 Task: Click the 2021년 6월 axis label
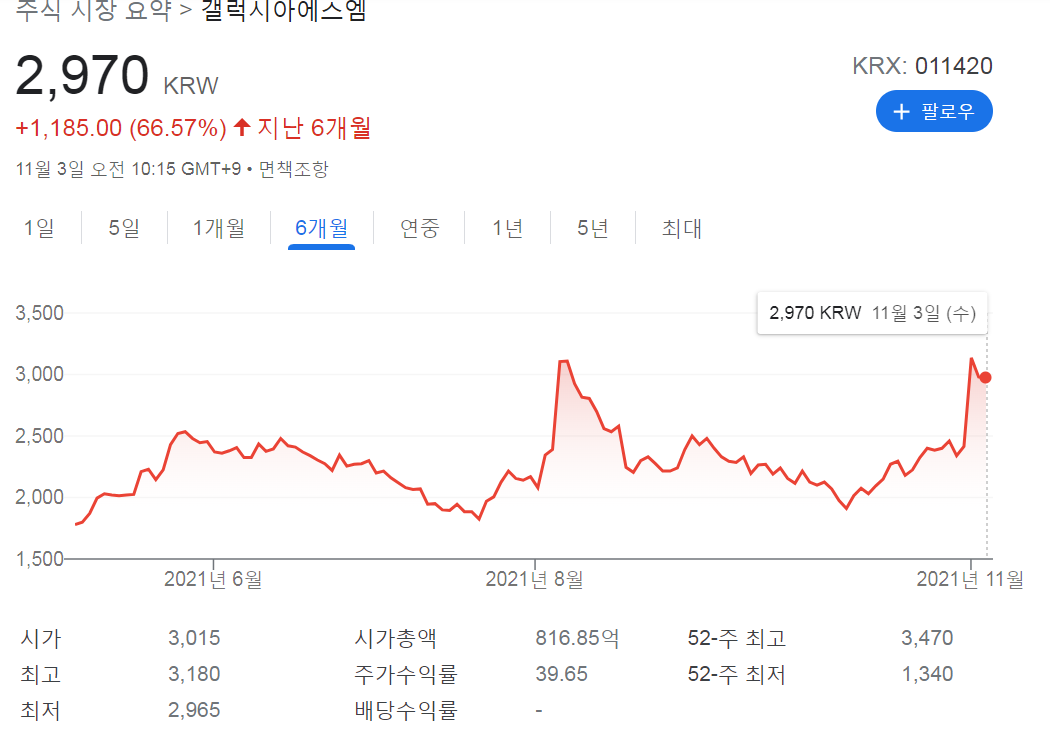(213, 579)
